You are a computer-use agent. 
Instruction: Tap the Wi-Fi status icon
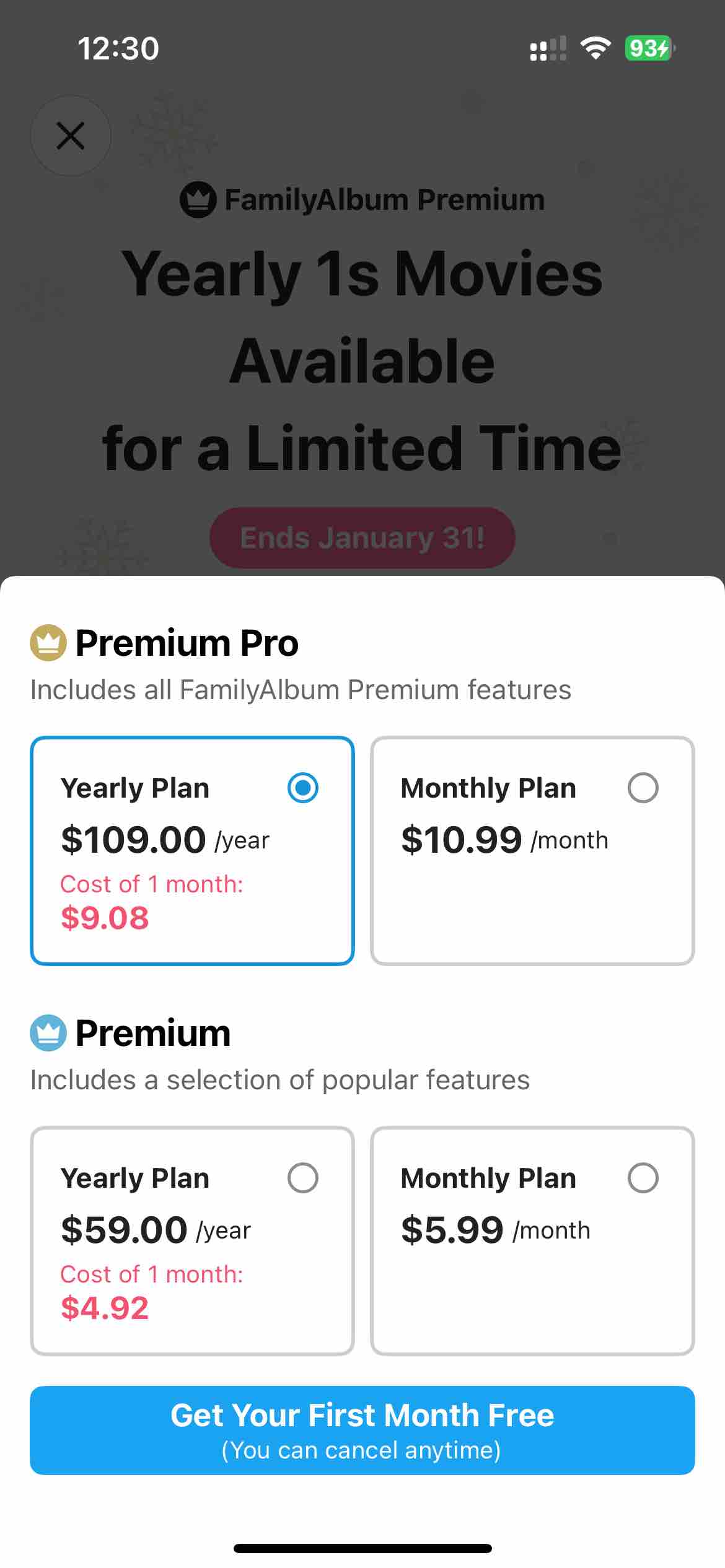coord(595,48)
